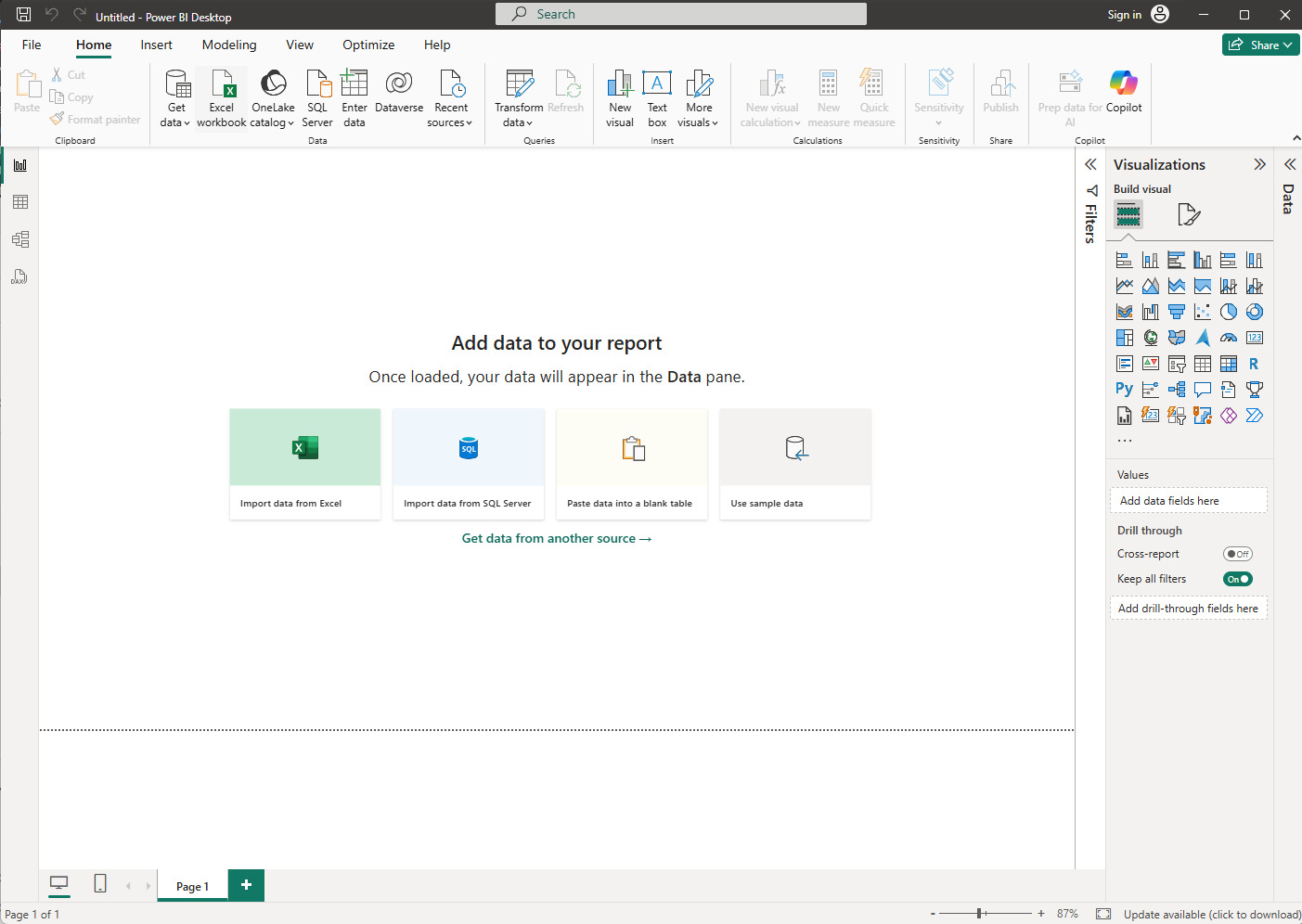The width and height of the screenshot is (1302, 924).
Task: Click Import data from Excel card
Action: coord(305,464)
